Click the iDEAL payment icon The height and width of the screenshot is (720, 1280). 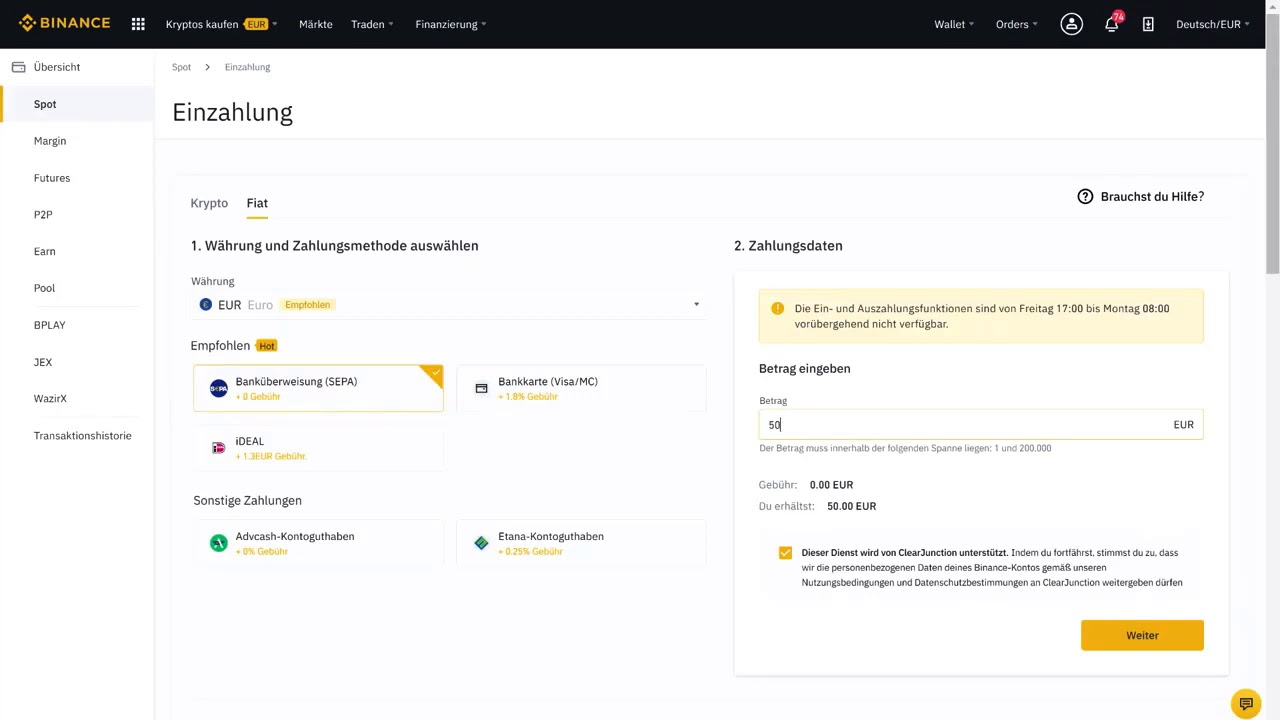coord(218,448)
